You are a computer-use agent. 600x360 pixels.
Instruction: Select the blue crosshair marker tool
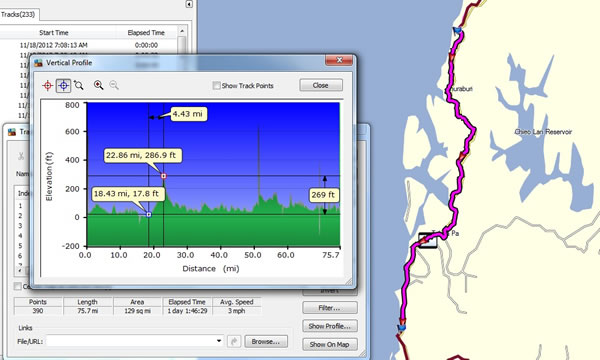[64, 85]
